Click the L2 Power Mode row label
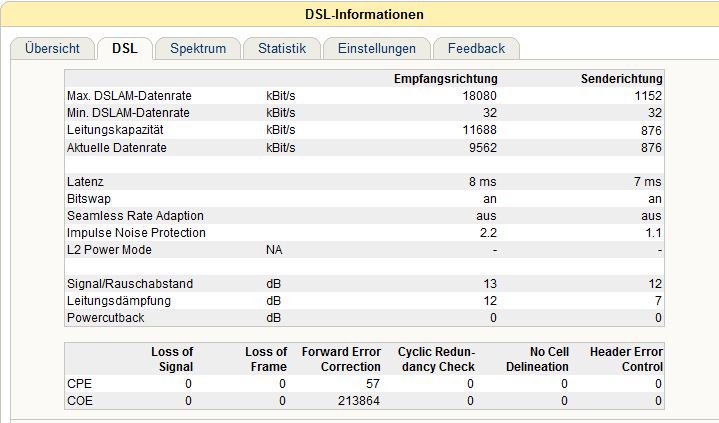This screenshot has width=719, height=423. pos(109,249)
